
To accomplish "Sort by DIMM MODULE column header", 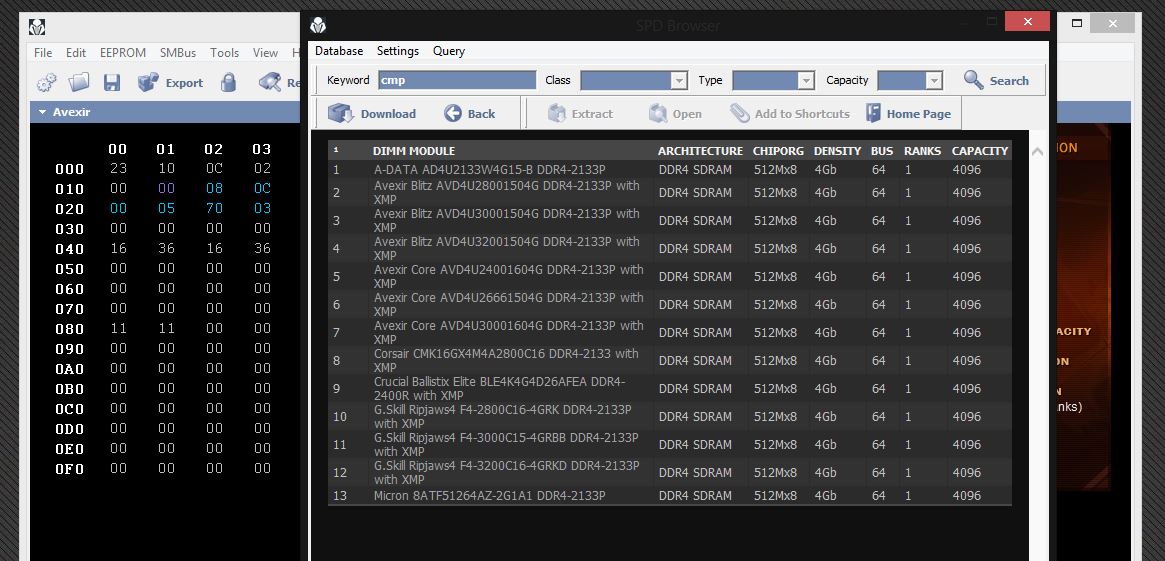I will coord(414,151).
